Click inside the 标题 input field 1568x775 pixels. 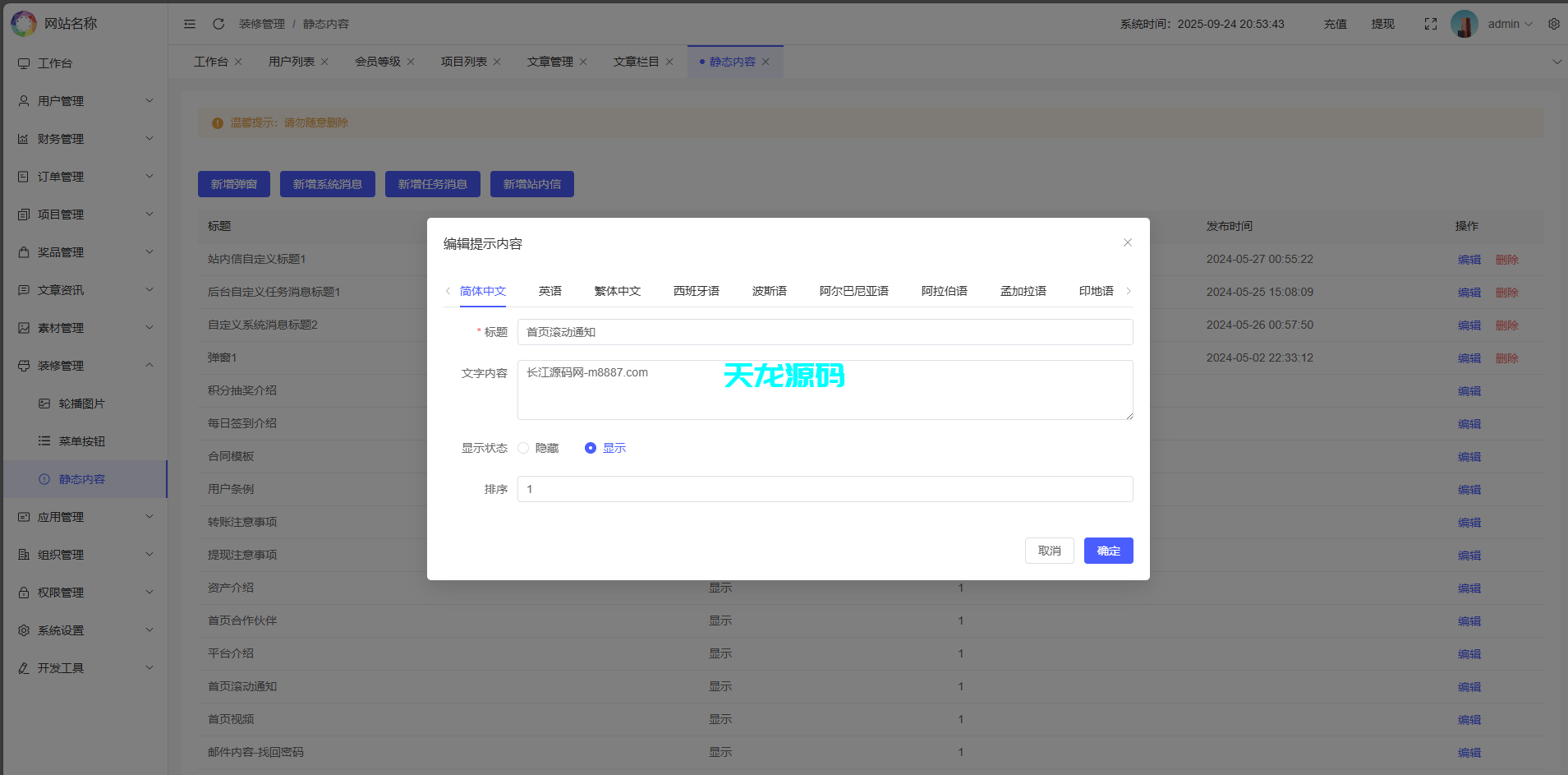tap(824, 332)
